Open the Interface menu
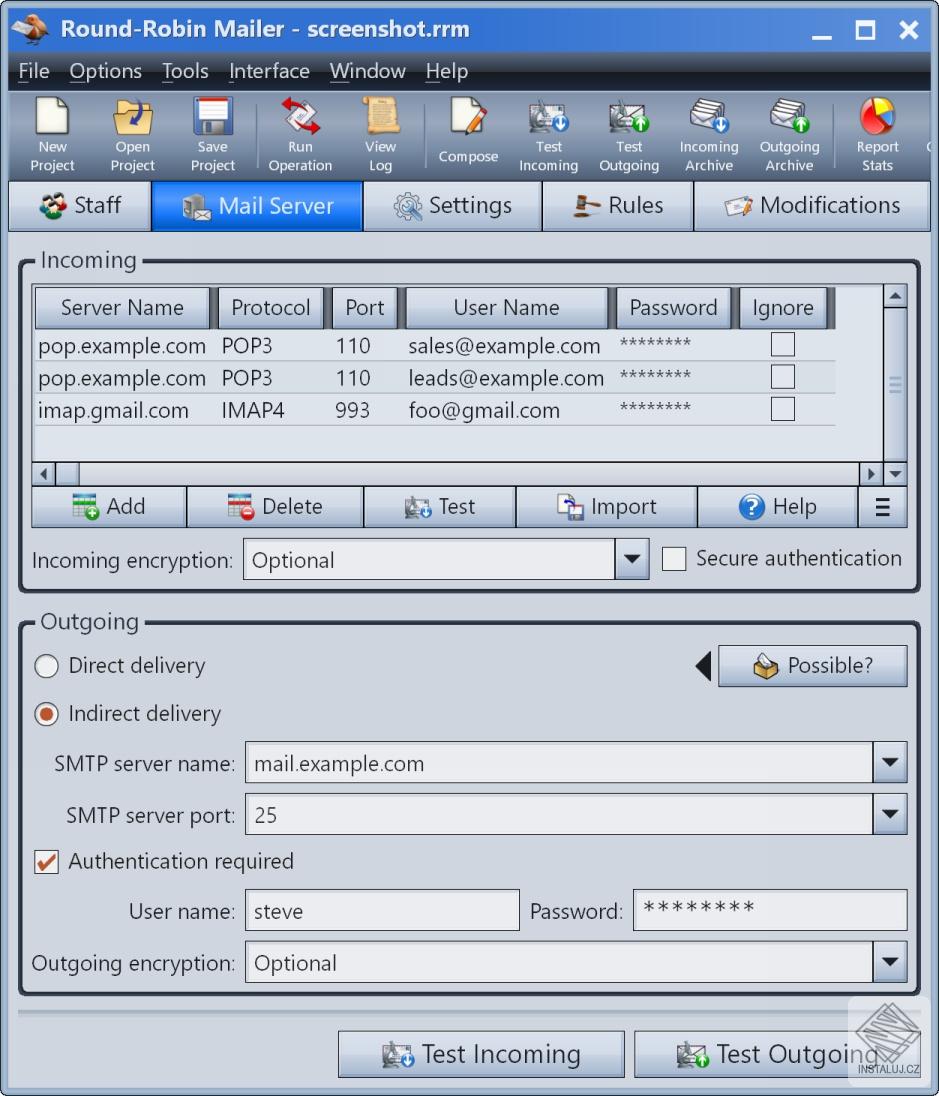939x1096 pixels. point(269,71)
